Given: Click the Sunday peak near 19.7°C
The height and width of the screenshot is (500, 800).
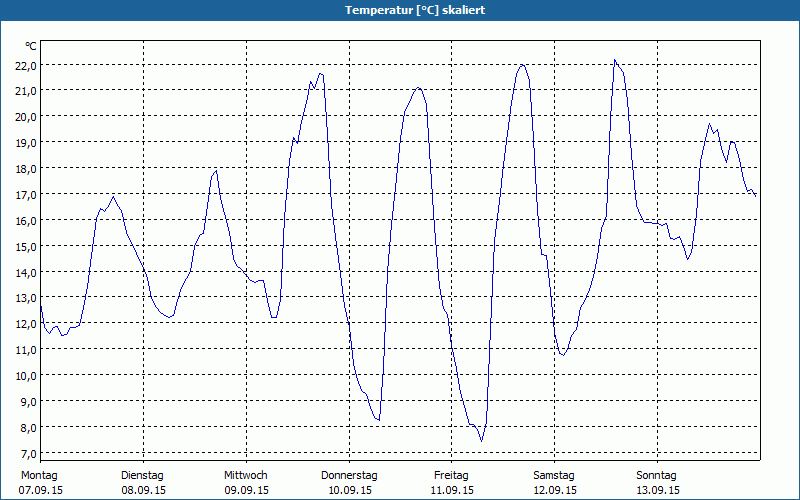Looking at the screenshot, I should (709, 123).
